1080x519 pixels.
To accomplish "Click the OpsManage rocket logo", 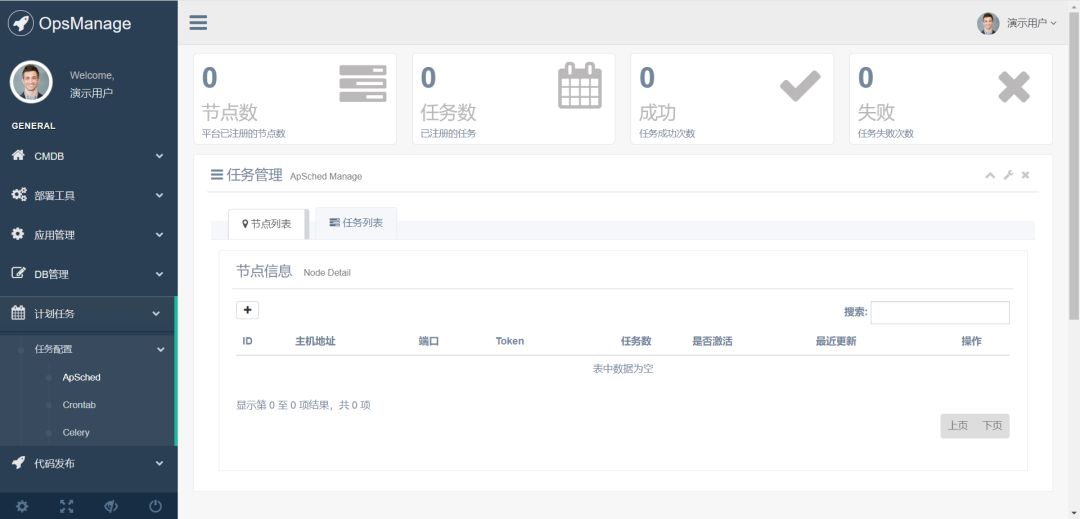I will pyautogui.click(x=21, y=23).
